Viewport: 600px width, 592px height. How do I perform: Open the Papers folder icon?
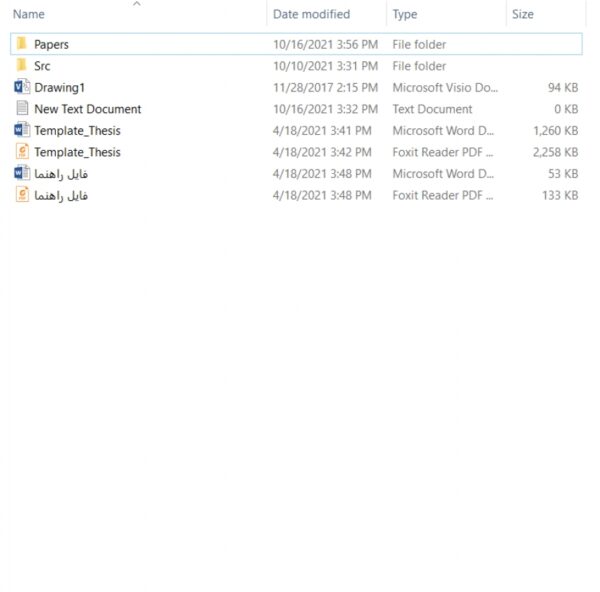coord(22,44)
